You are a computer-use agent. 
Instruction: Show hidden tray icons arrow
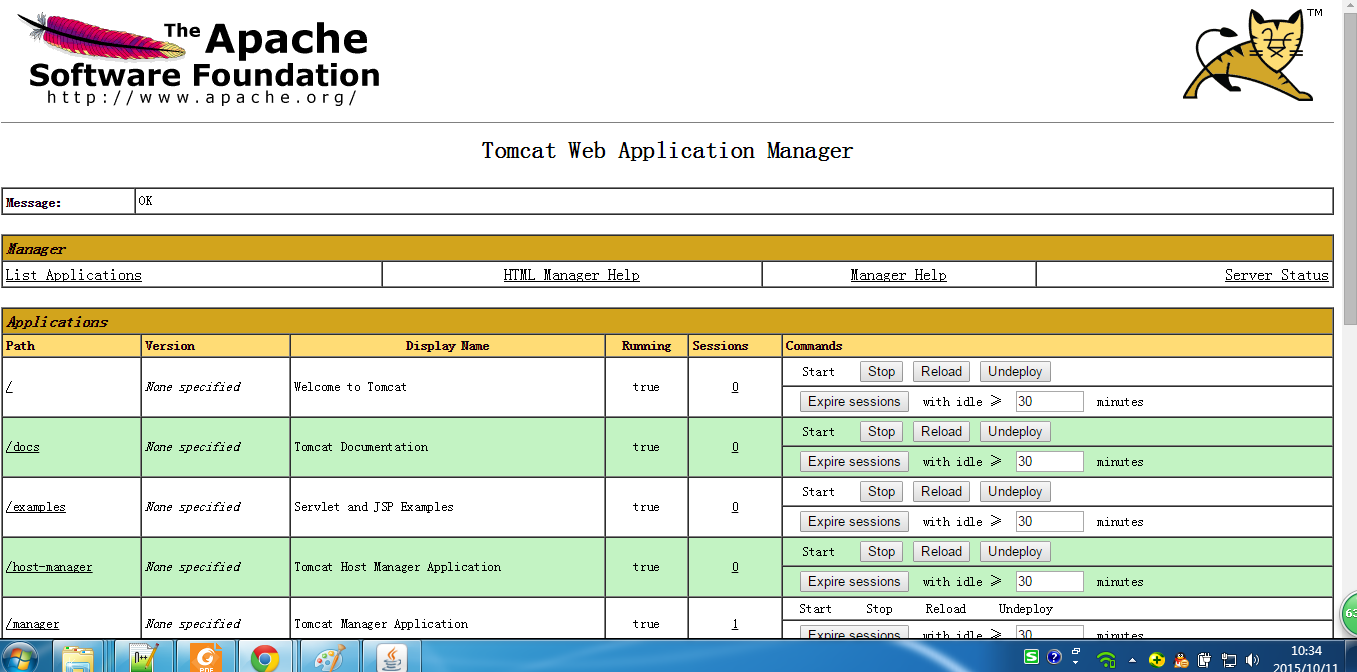coord(1132,660)
